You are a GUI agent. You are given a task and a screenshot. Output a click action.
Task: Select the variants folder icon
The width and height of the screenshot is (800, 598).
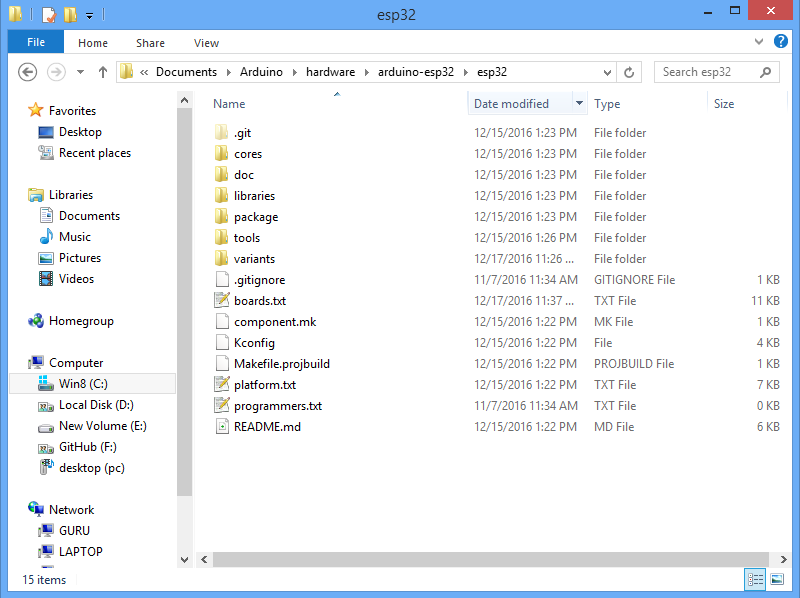pos(221,258)
